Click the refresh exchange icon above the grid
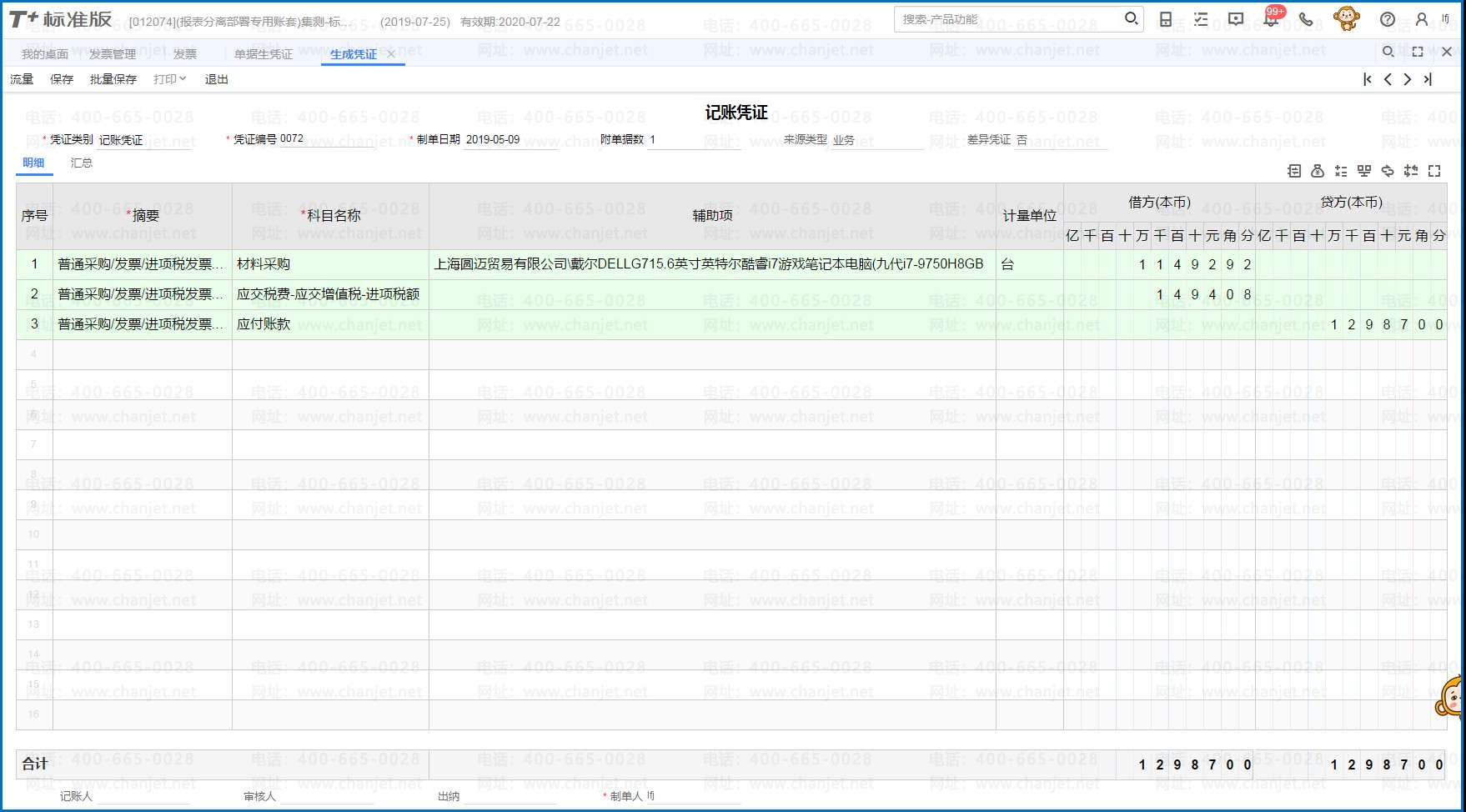 [x=1388, y=171]
